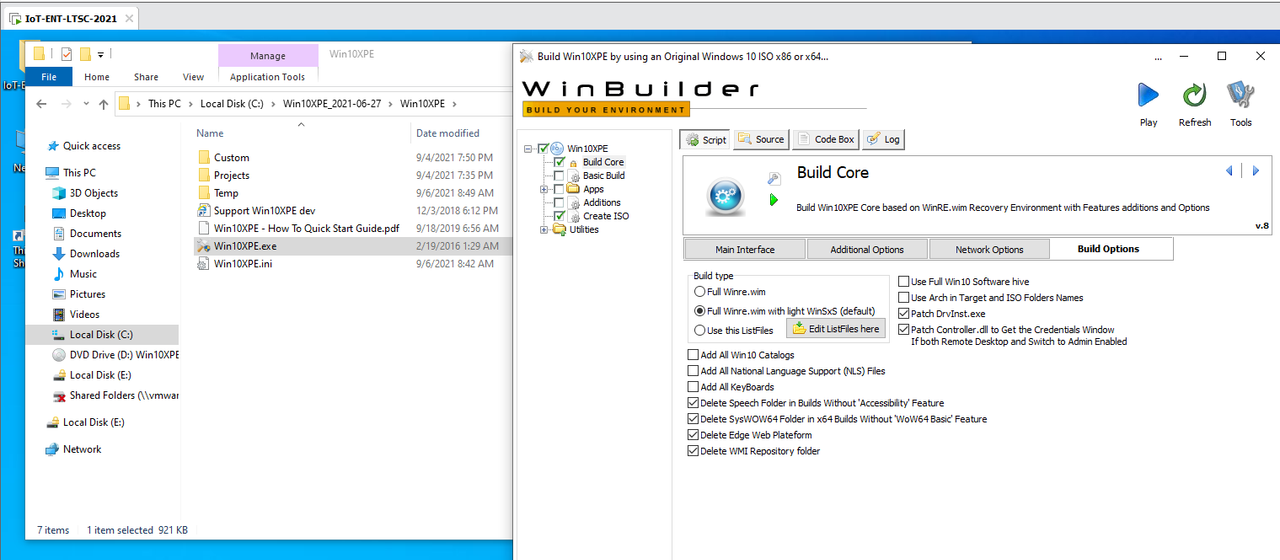Image resolution: width=1280 pixels, height=560 pixels.
Task: Enable Use Arch in Target and ISO Folders Names
Action: pyautogui.click(x=904, y=298)
